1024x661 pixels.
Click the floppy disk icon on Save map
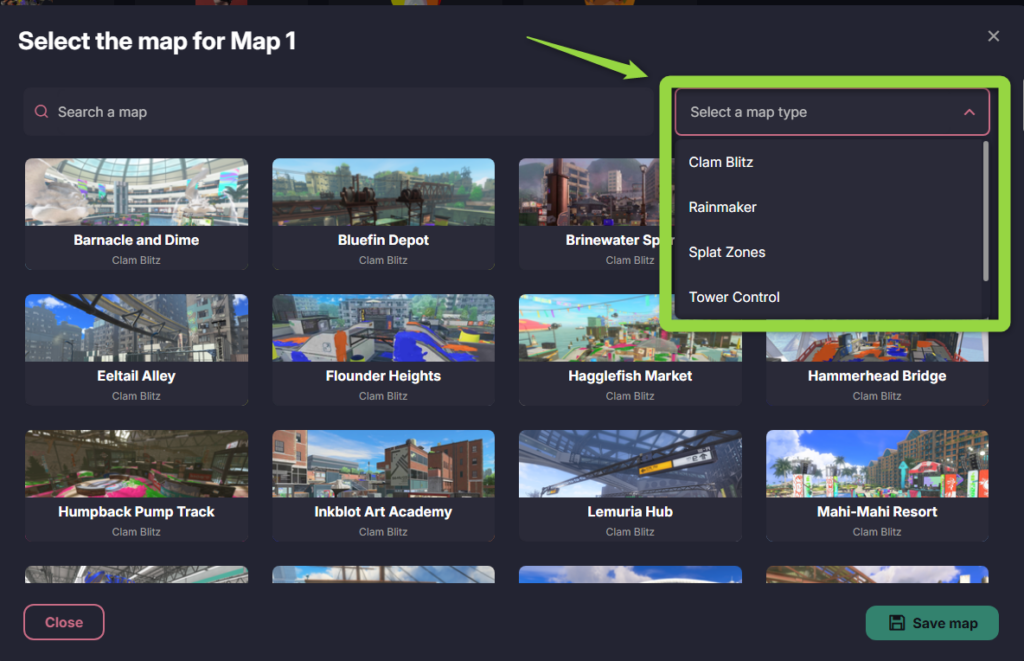pos(897,623)
